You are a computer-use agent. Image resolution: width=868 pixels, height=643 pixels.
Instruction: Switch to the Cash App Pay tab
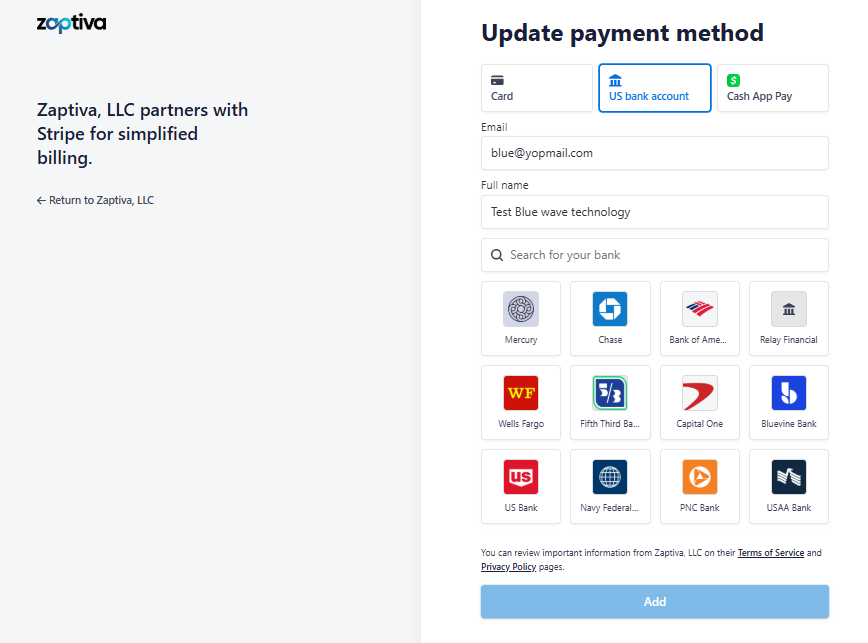click(772, 88)
